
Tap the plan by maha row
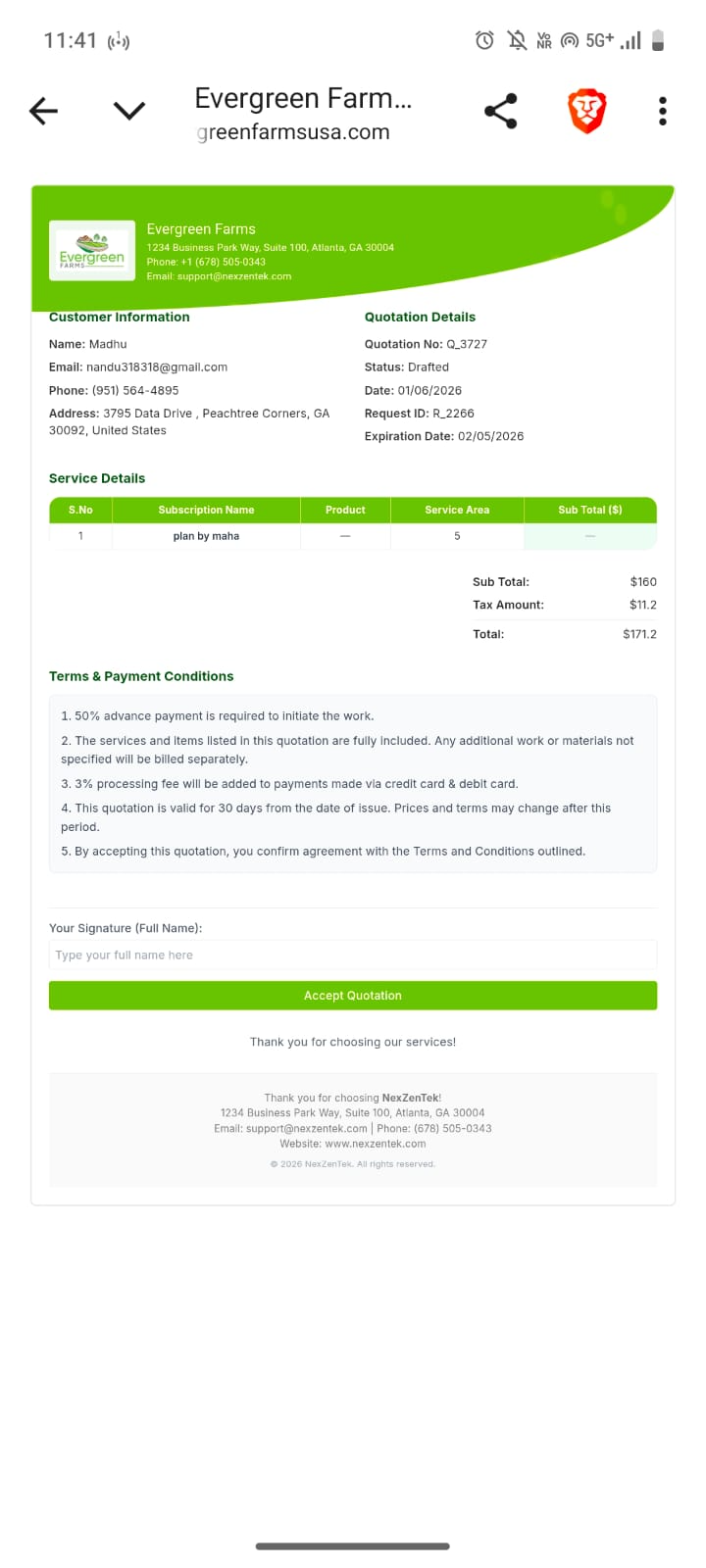206,536
